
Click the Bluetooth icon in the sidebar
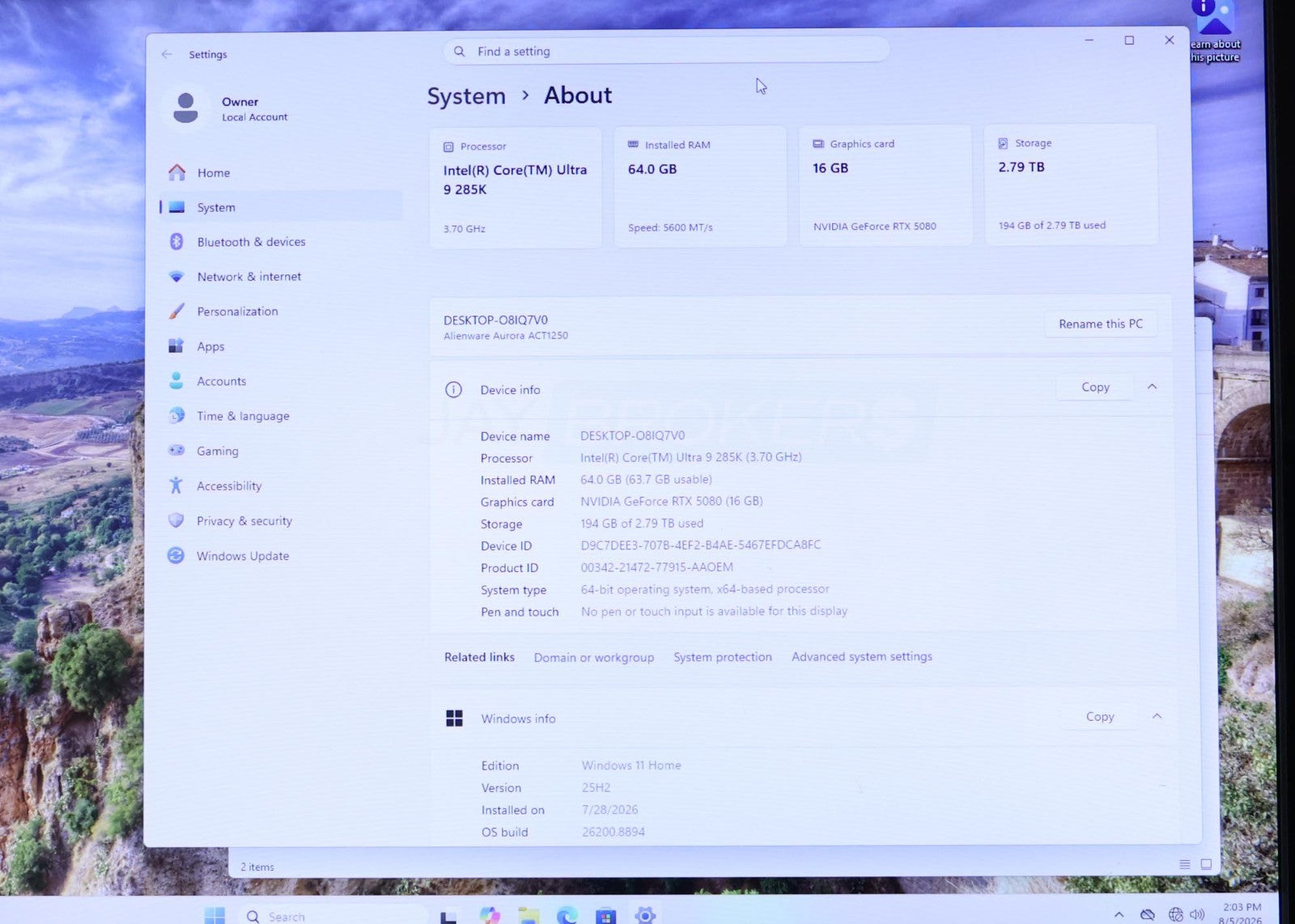pyautogui.click(x=176, y=241)
